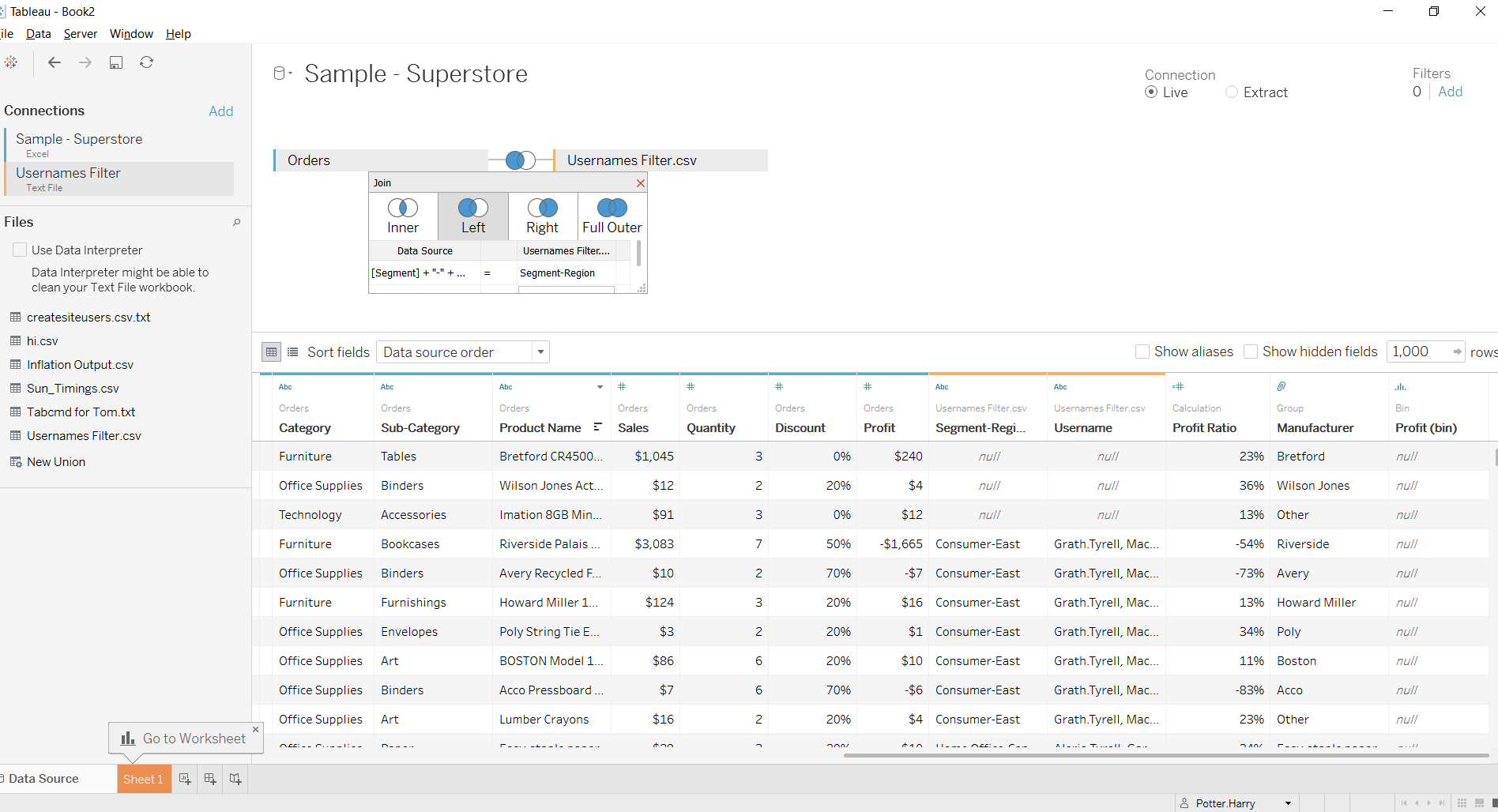Select the Extract connection radio button
The height and width of the screenshot is (812, 1498).
pos(1232,92)
